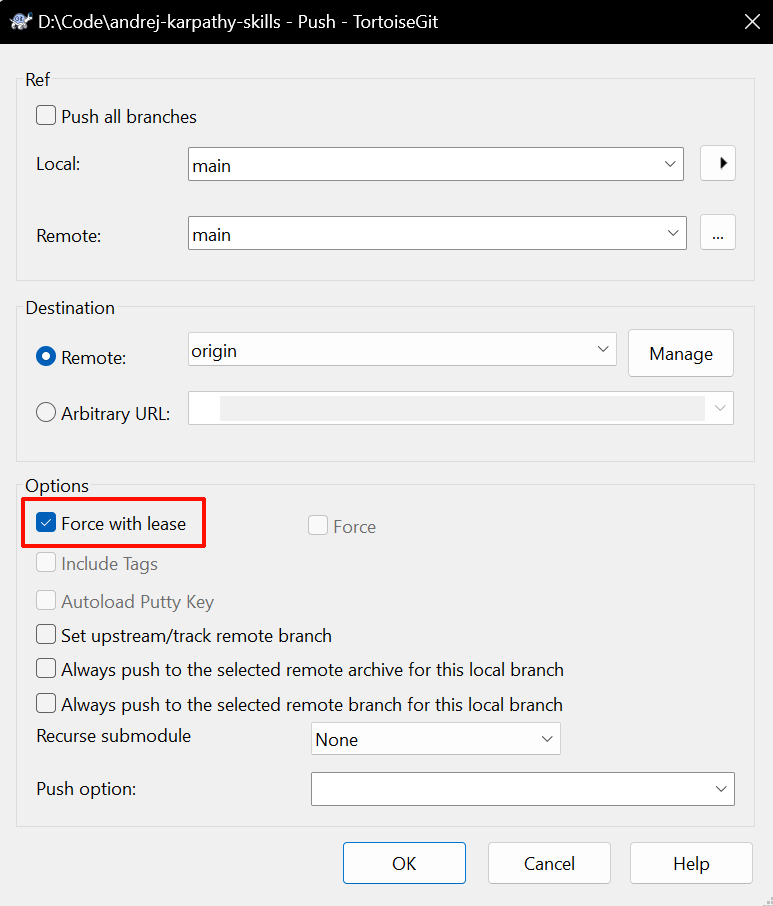This screenshot has width=773, height=906.
Task: Select the Arbitrary URL radio button
Action: (x=46, y=413)
